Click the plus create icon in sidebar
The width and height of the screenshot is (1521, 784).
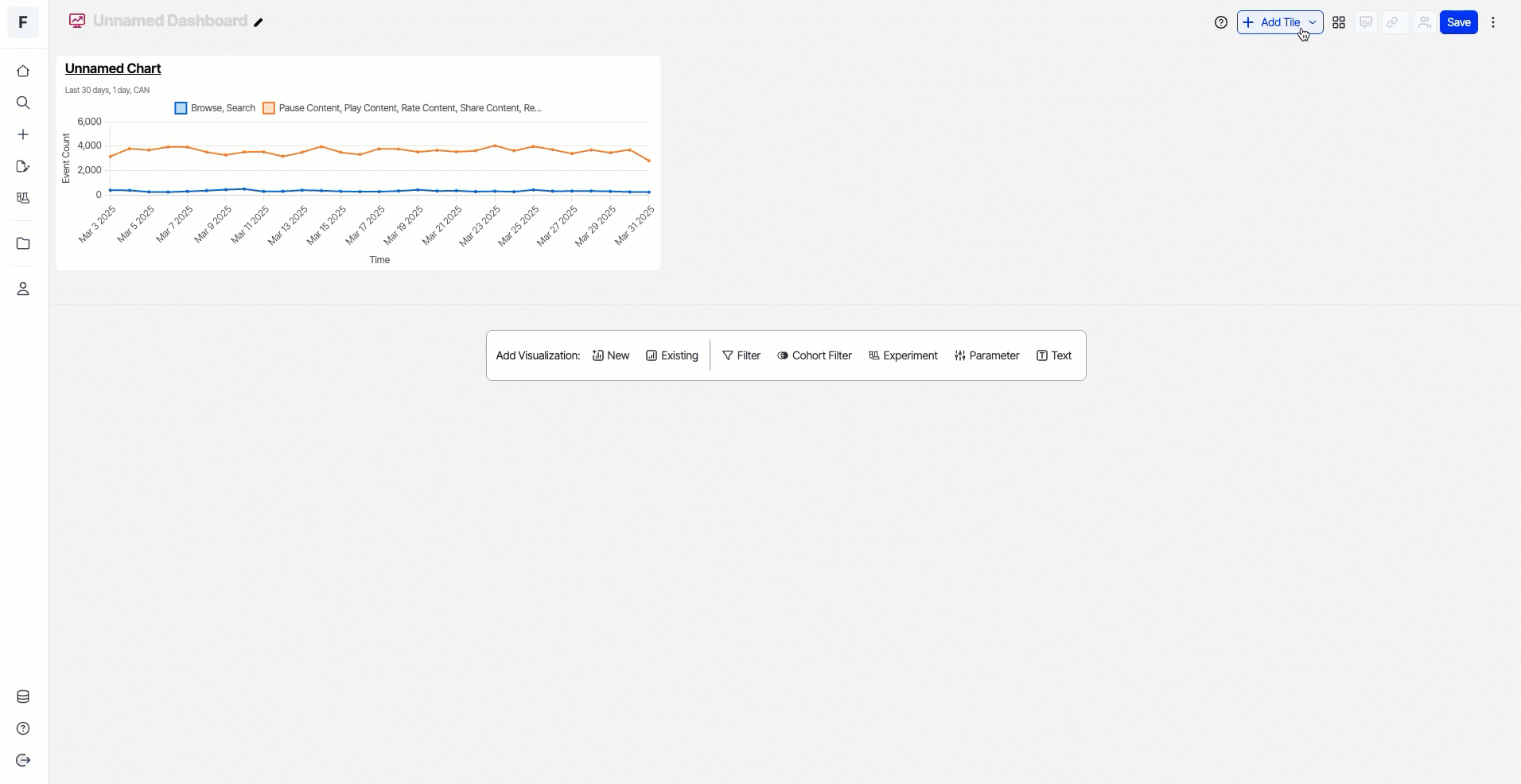click(x=23, y=134)
